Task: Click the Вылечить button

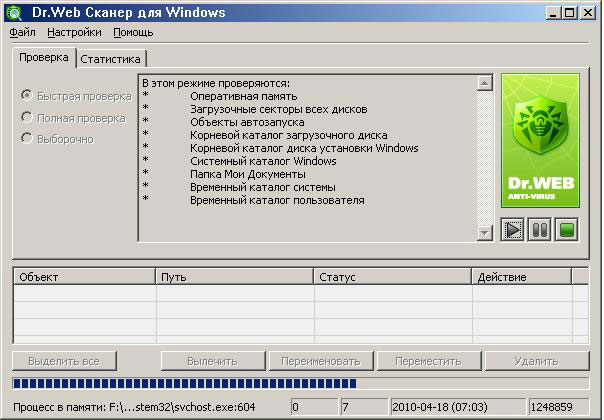Action: (x=213, y=361)
